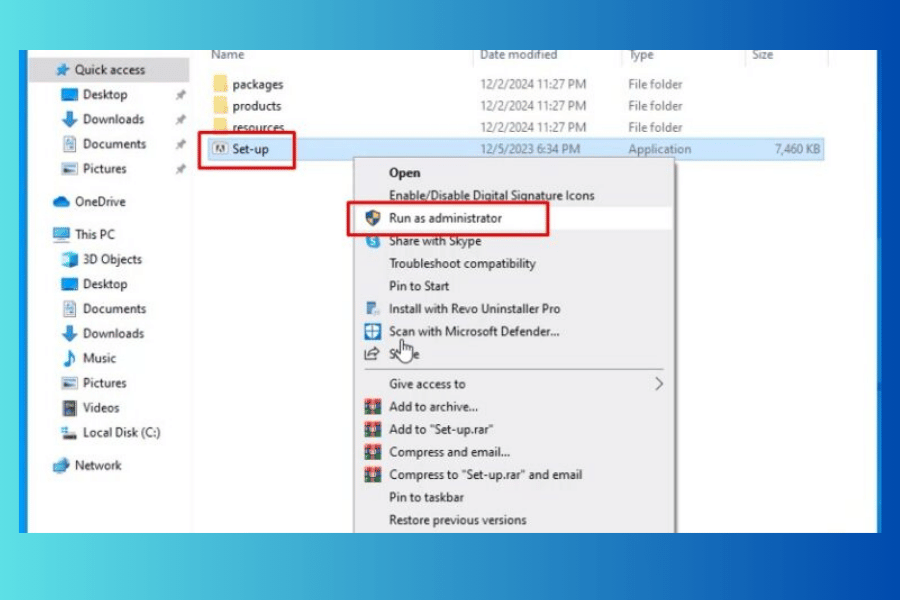900x600 pixels.
Task: Open the packages folder
Action: click(257, 85)
